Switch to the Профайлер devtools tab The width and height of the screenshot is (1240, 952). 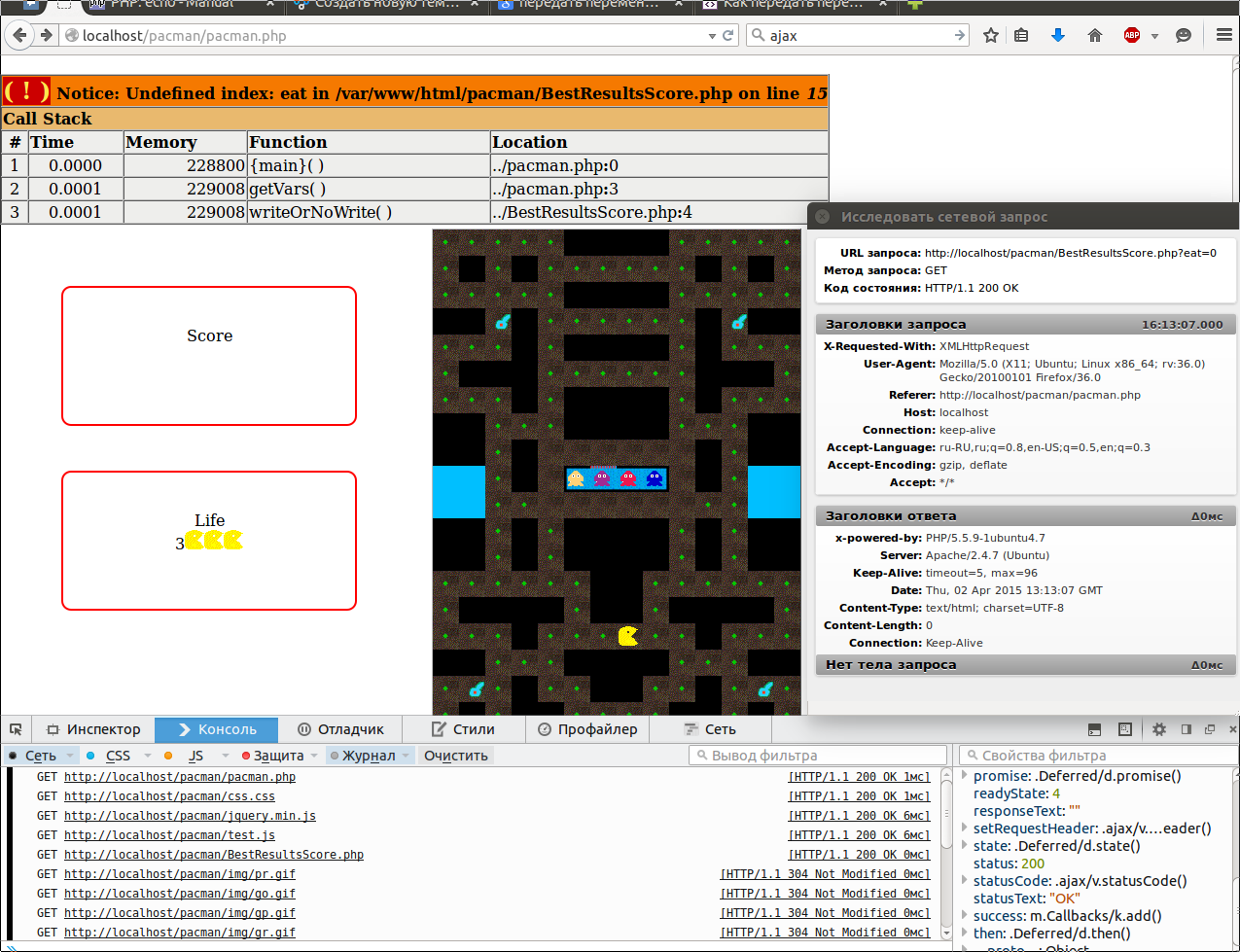point(587,729)
